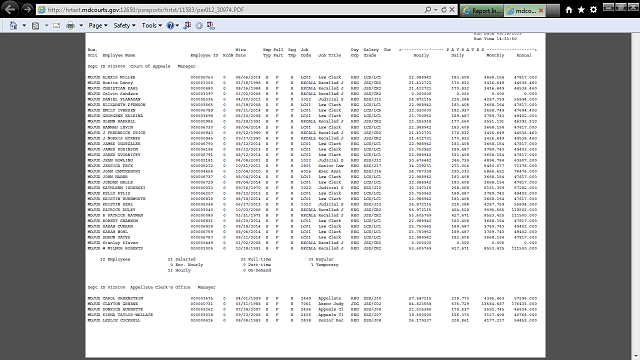Screen dimensions: 640x360
Task: Go forward to the next page
Action: click(27, 9)
